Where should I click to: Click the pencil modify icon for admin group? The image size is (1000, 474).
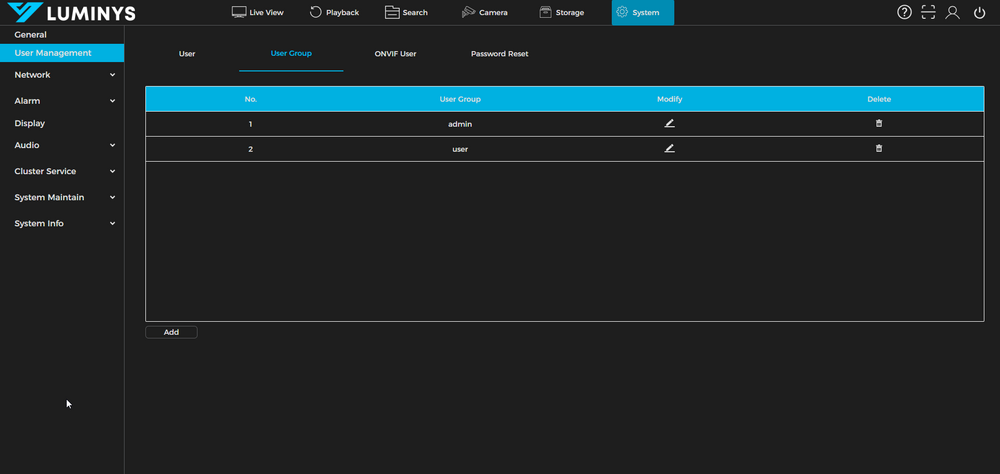pos(669,124)
